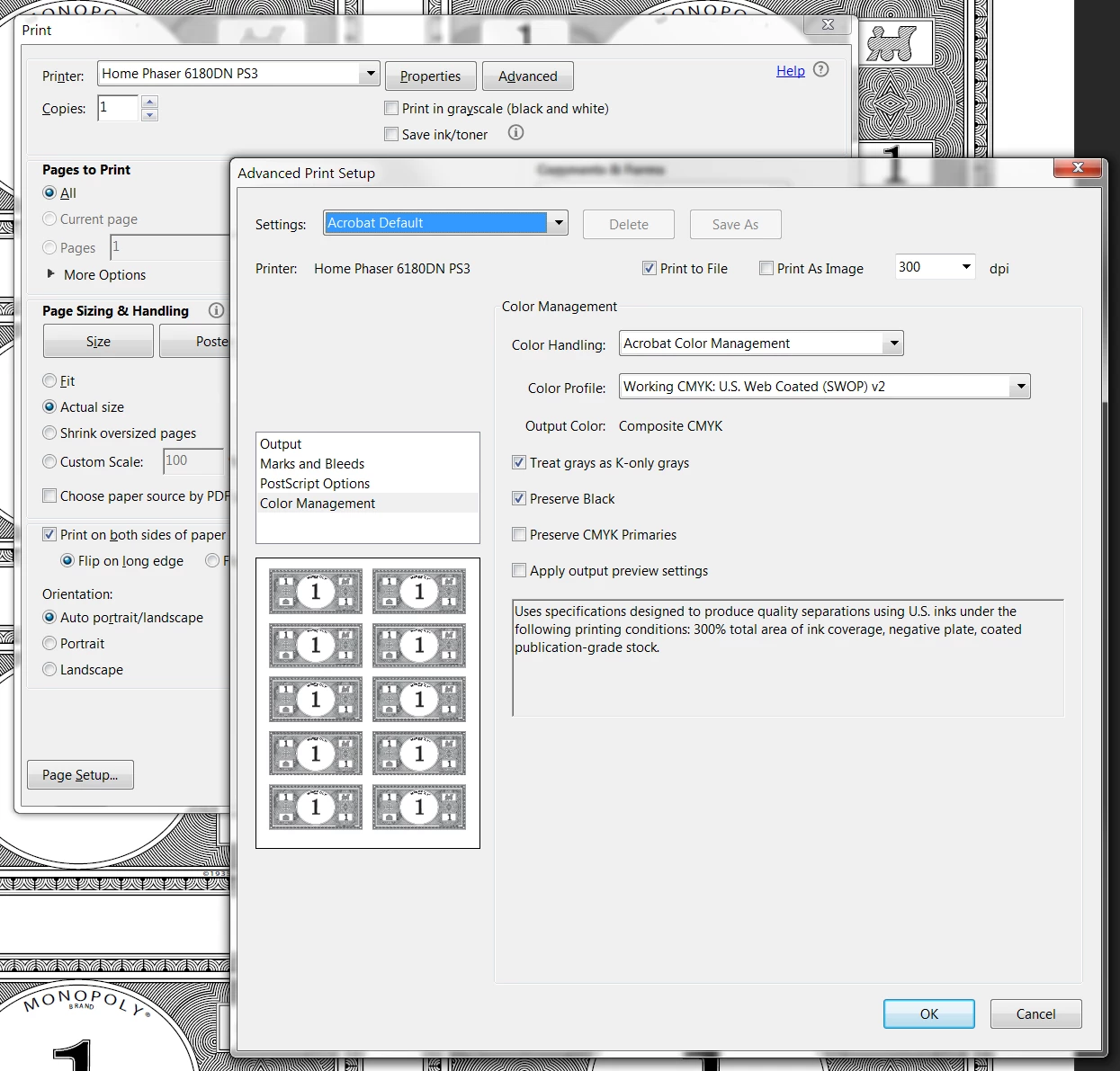
Task: Select Output in the settings list
Action: point(368,444)
